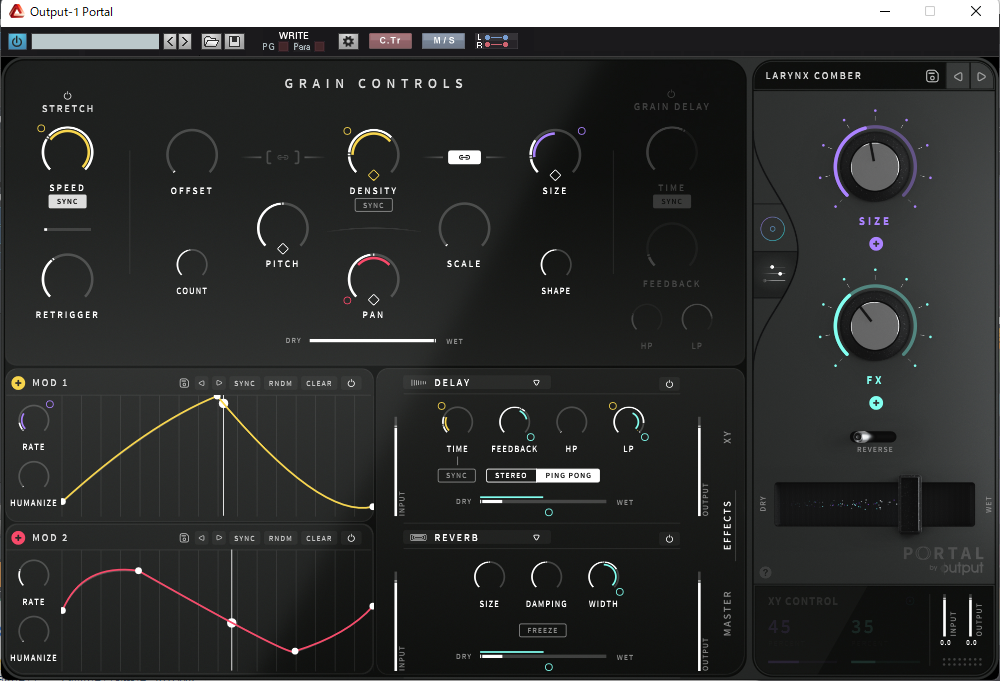1000x681 pixels.
Task: Open the L/R channel routing icon
Action: pos(496,41)
